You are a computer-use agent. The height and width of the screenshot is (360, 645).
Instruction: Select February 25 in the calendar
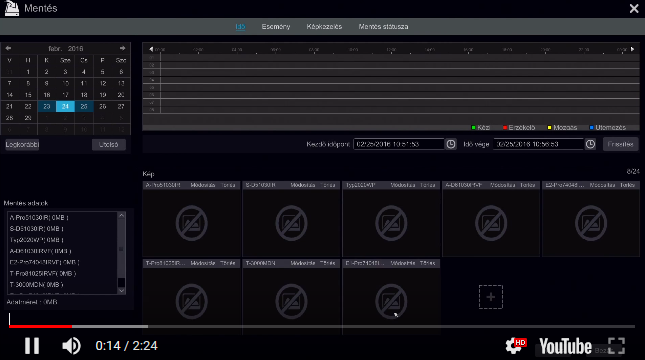click(84, 106)
